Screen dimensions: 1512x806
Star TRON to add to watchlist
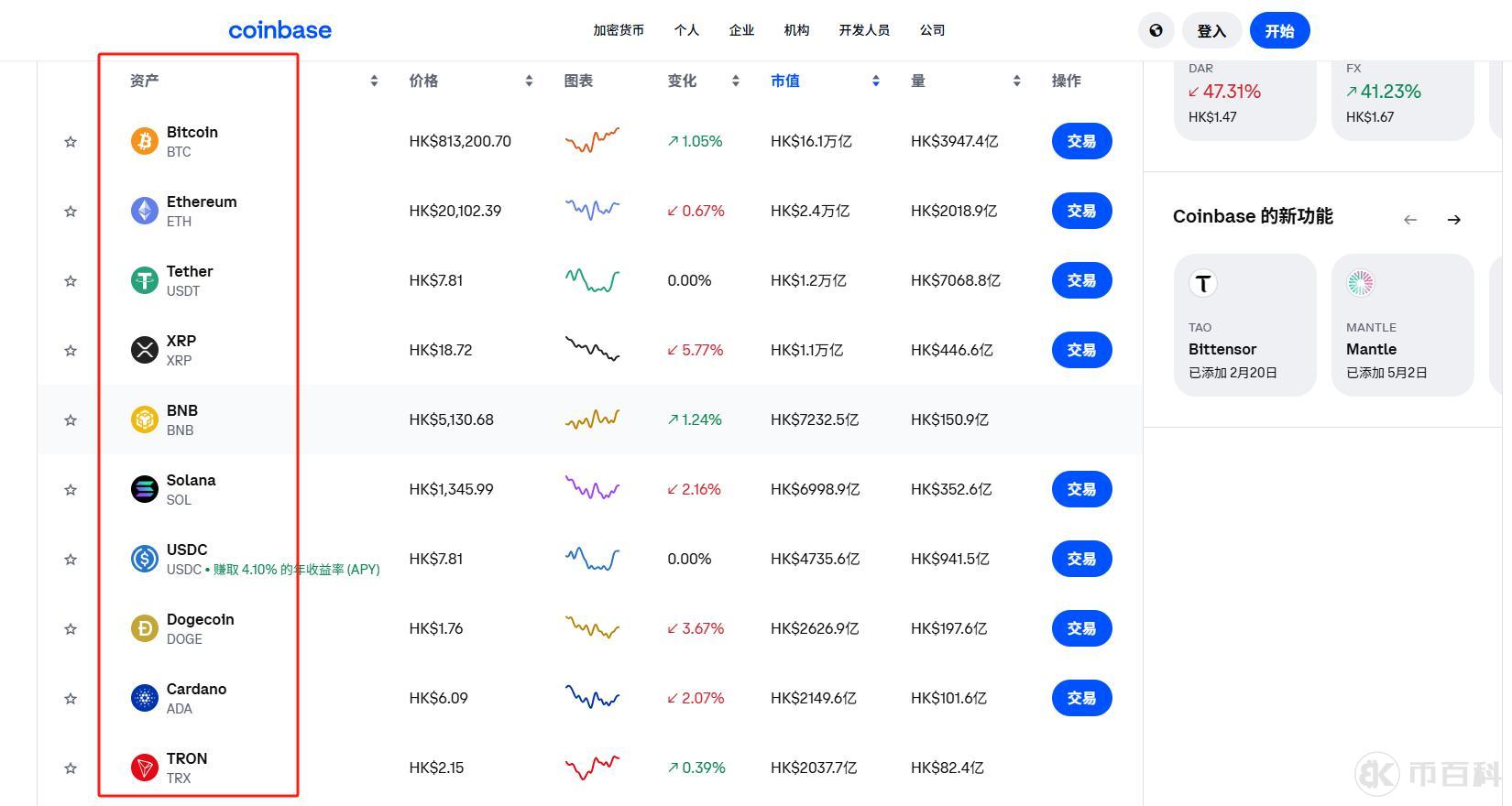pyautogui.click(x=71, y=768)
